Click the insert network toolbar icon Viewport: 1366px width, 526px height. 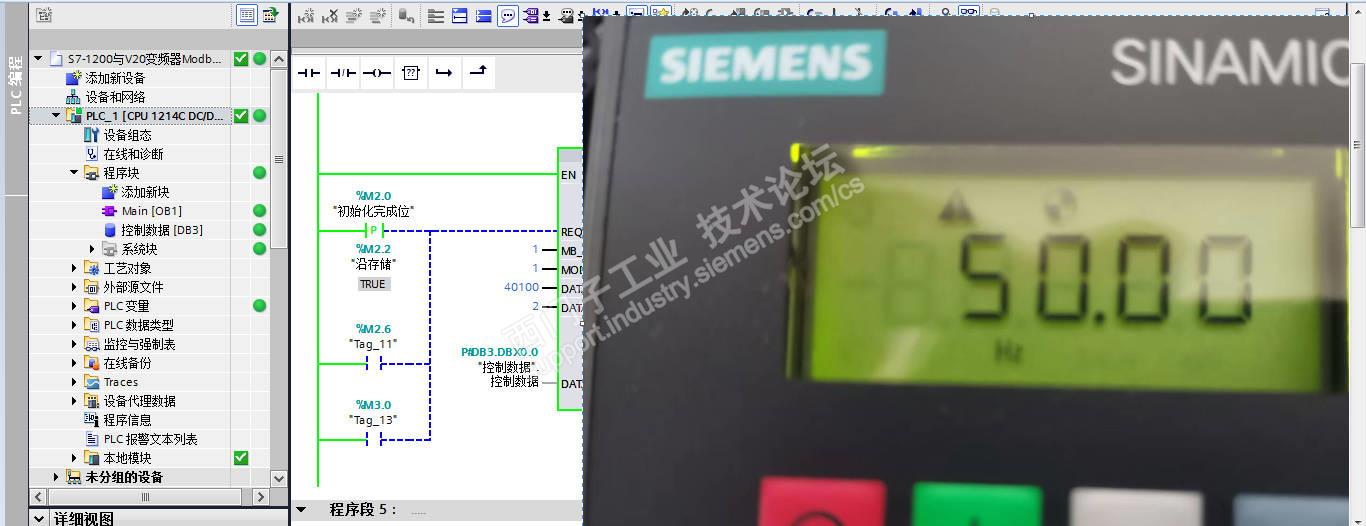point(306,15)
